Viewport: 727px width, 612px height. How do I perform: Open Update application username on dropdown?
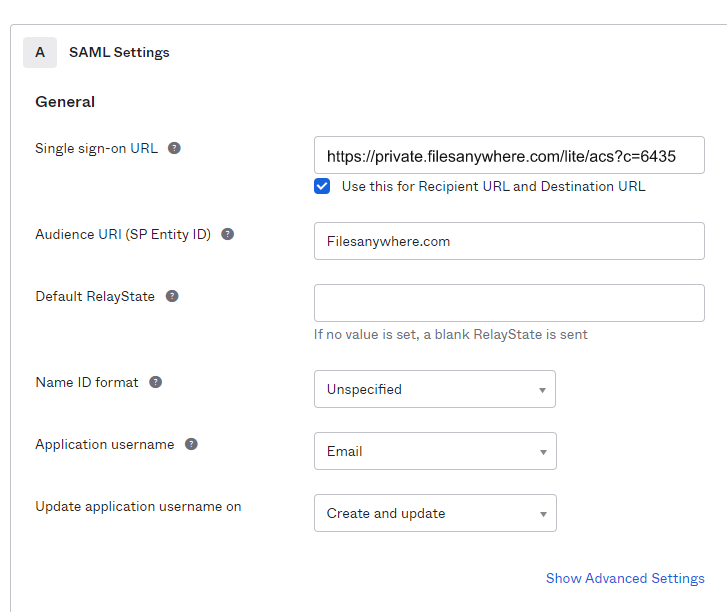(435, 513)
